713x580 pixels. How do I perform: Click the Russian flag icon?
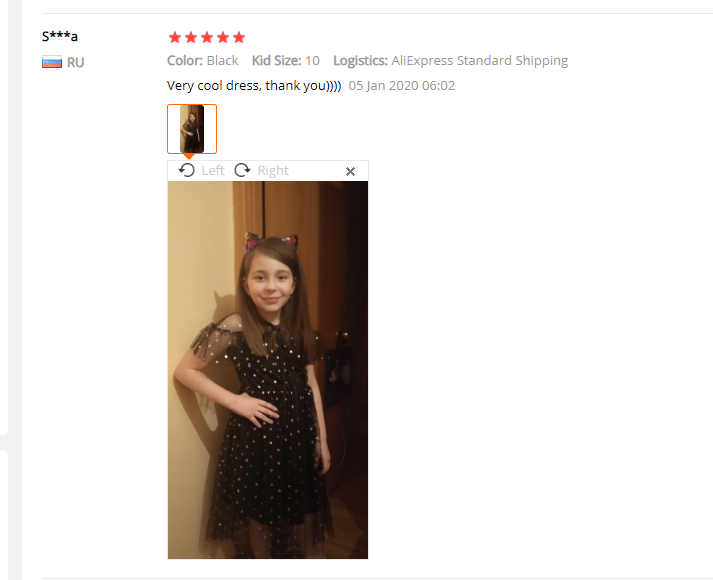pos(52,62)
